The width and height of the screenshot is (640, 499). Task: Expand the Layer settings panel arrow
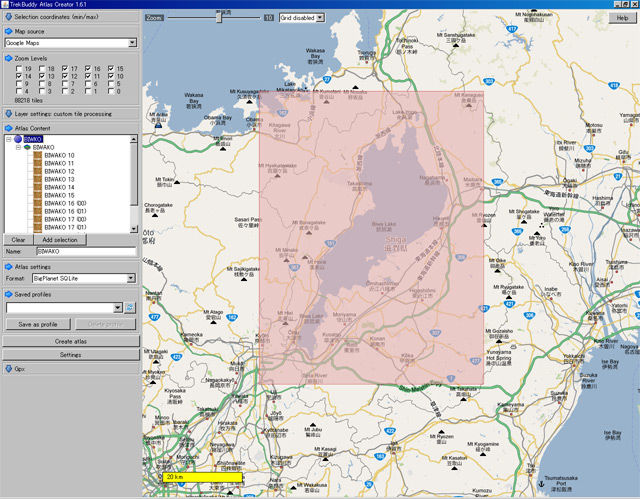tap(8, 114)
